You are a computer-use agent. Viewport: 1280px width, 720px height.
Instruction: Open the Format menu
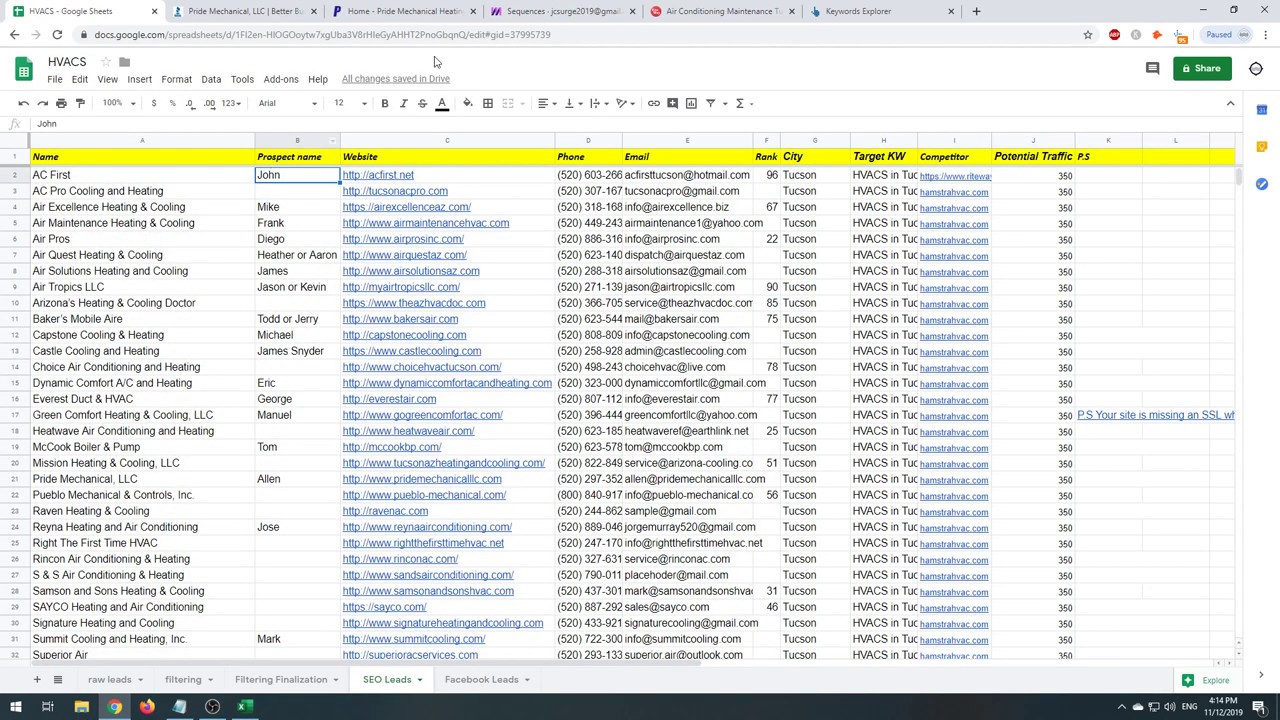pos(176,79)
